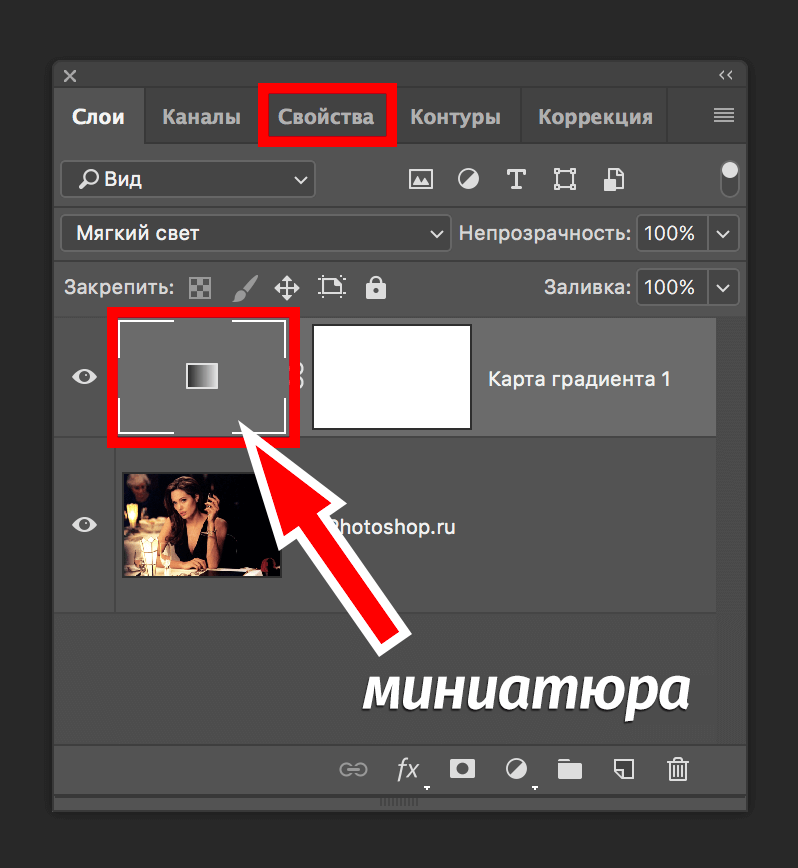
Task: Create new fill or adjustment layer
Action: (x=516, y=769)
